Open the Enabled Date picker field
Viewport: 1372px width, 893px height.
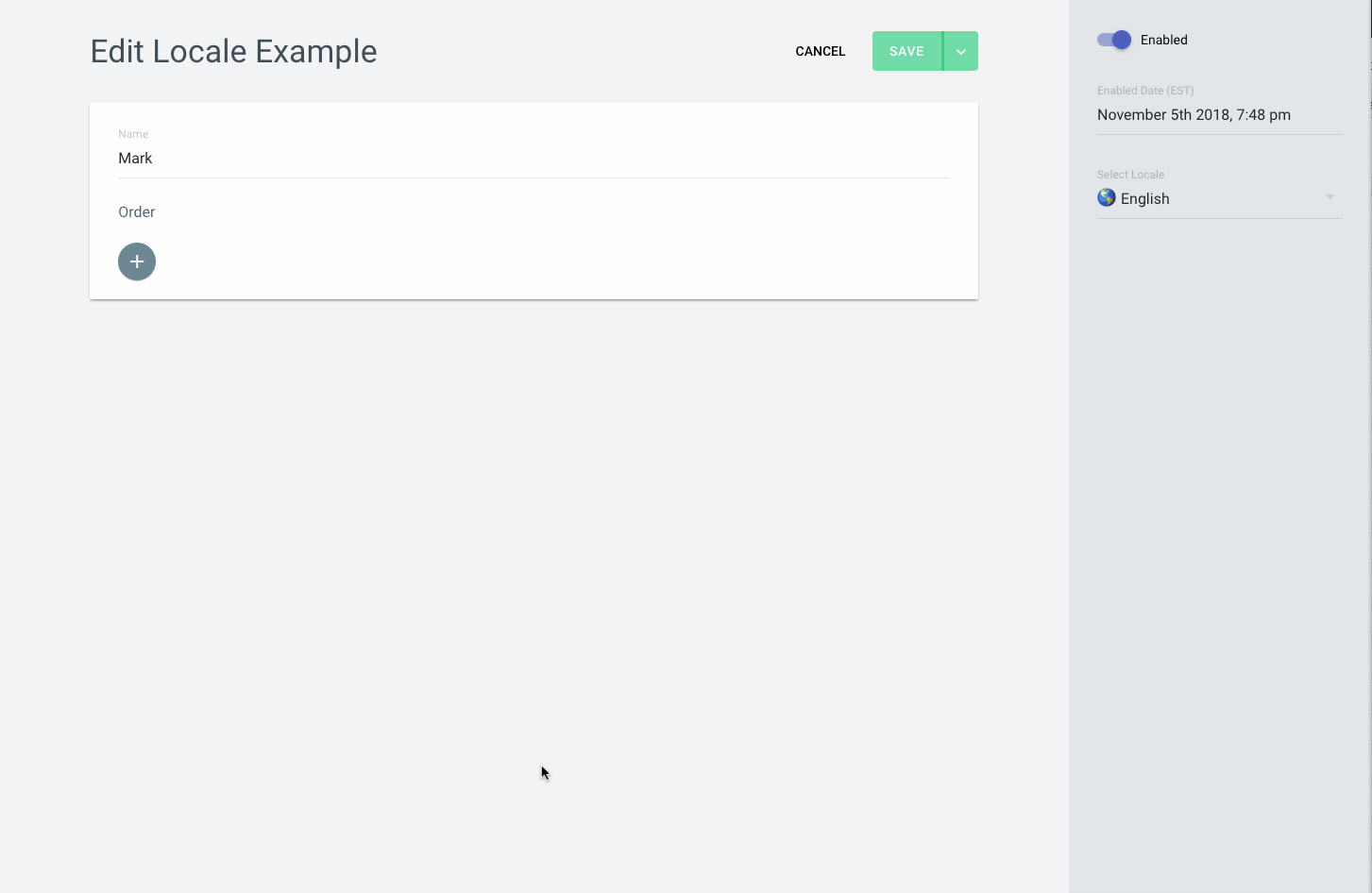tap(1218, 115)
